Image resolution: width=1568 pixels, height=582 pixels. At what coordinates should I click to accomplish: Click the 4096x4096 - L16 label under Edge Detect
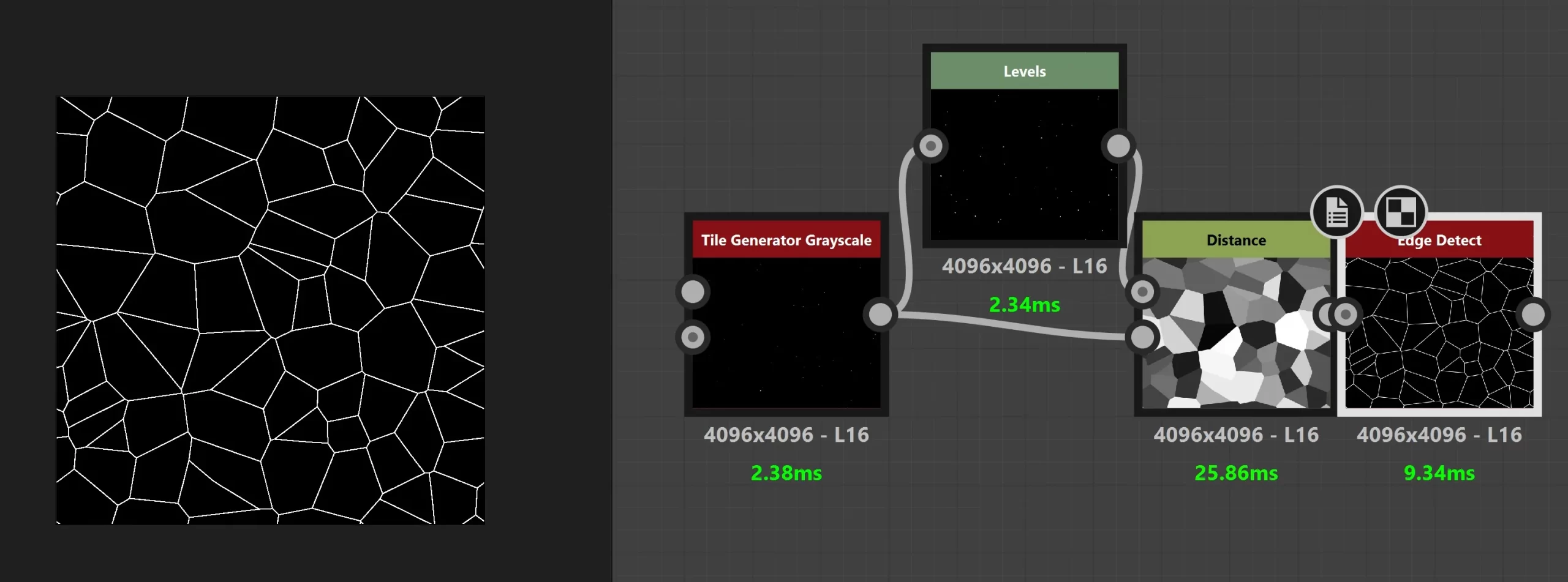(x=1439, y=435)
